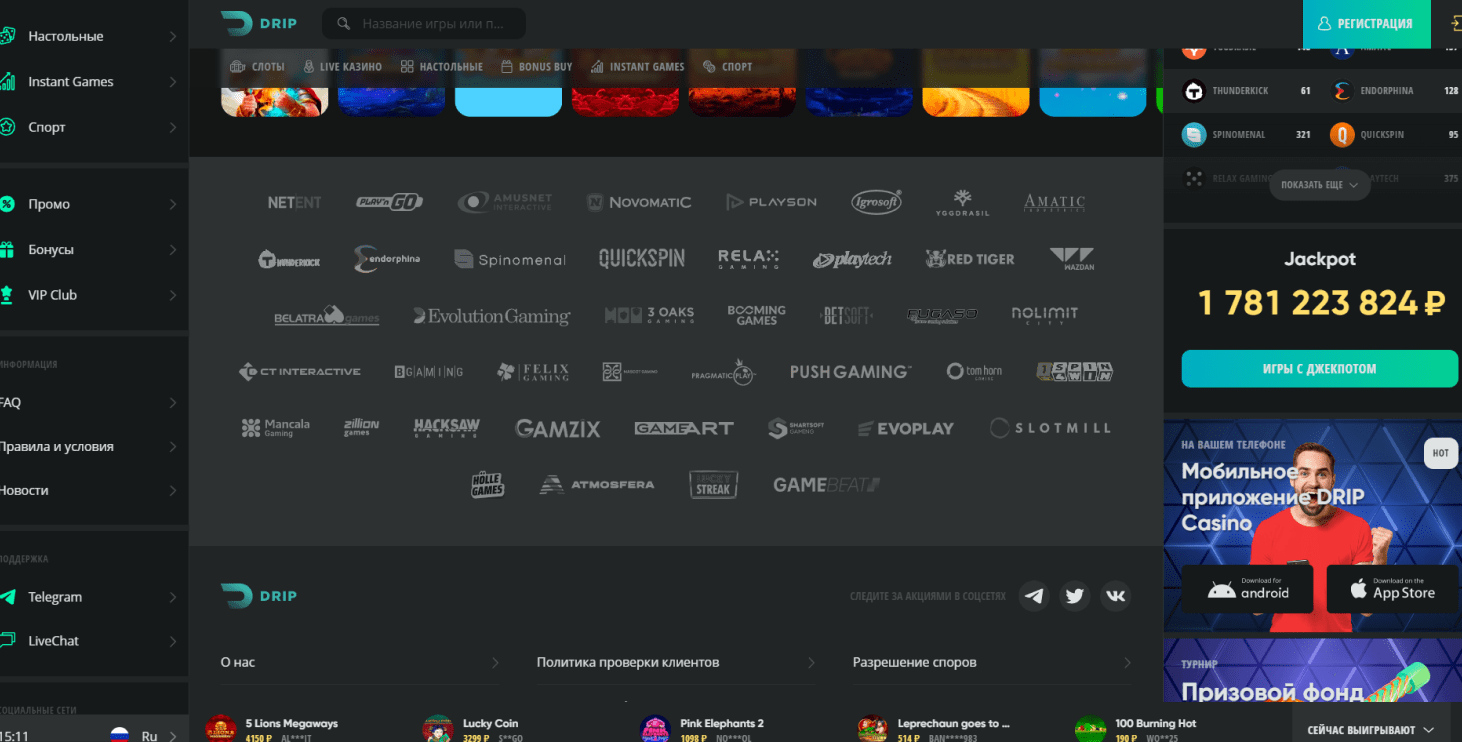Focus the game name search field
This screenshot has height=742, width=1462.
pyautogui.click(x=424, y=24)
